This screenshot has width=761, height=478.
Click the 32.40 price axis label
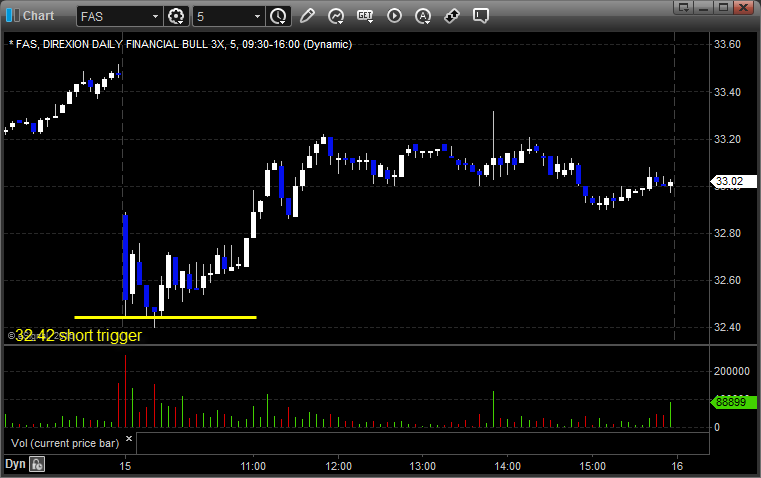(x=728, y=327)
